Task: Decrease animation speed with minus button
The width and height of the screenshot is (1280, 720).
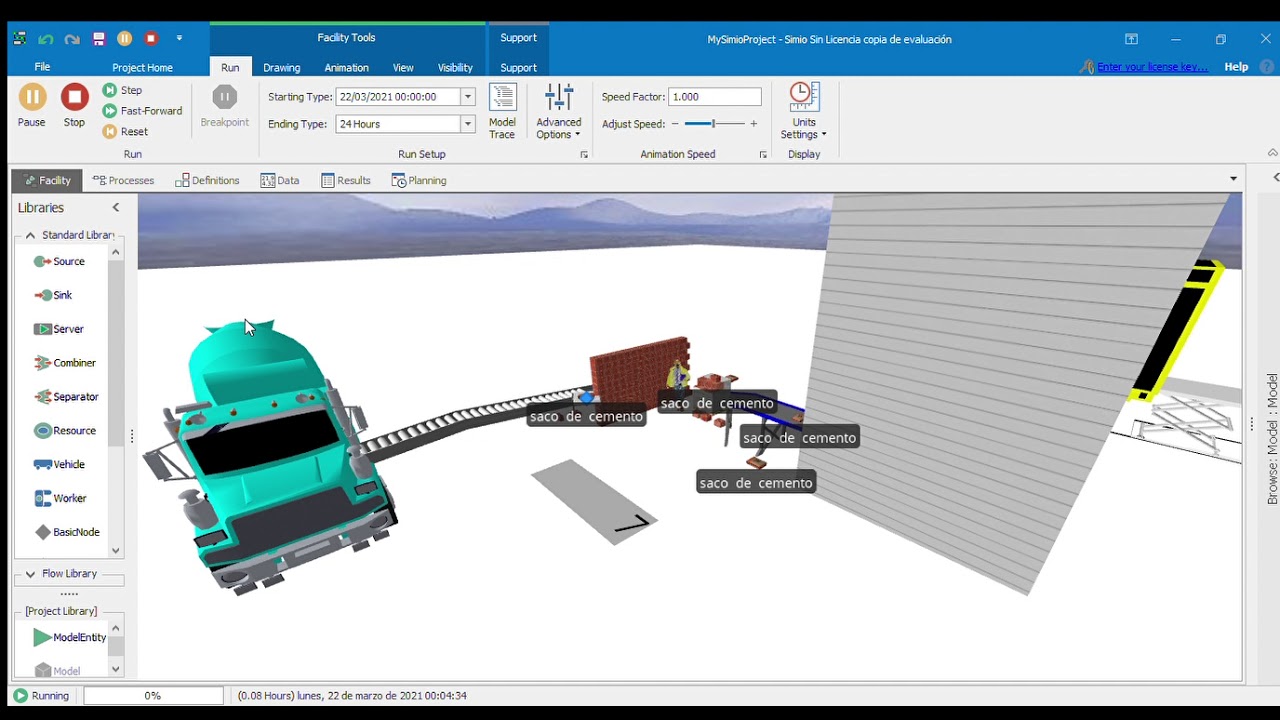Action: (x=675, y=124)
